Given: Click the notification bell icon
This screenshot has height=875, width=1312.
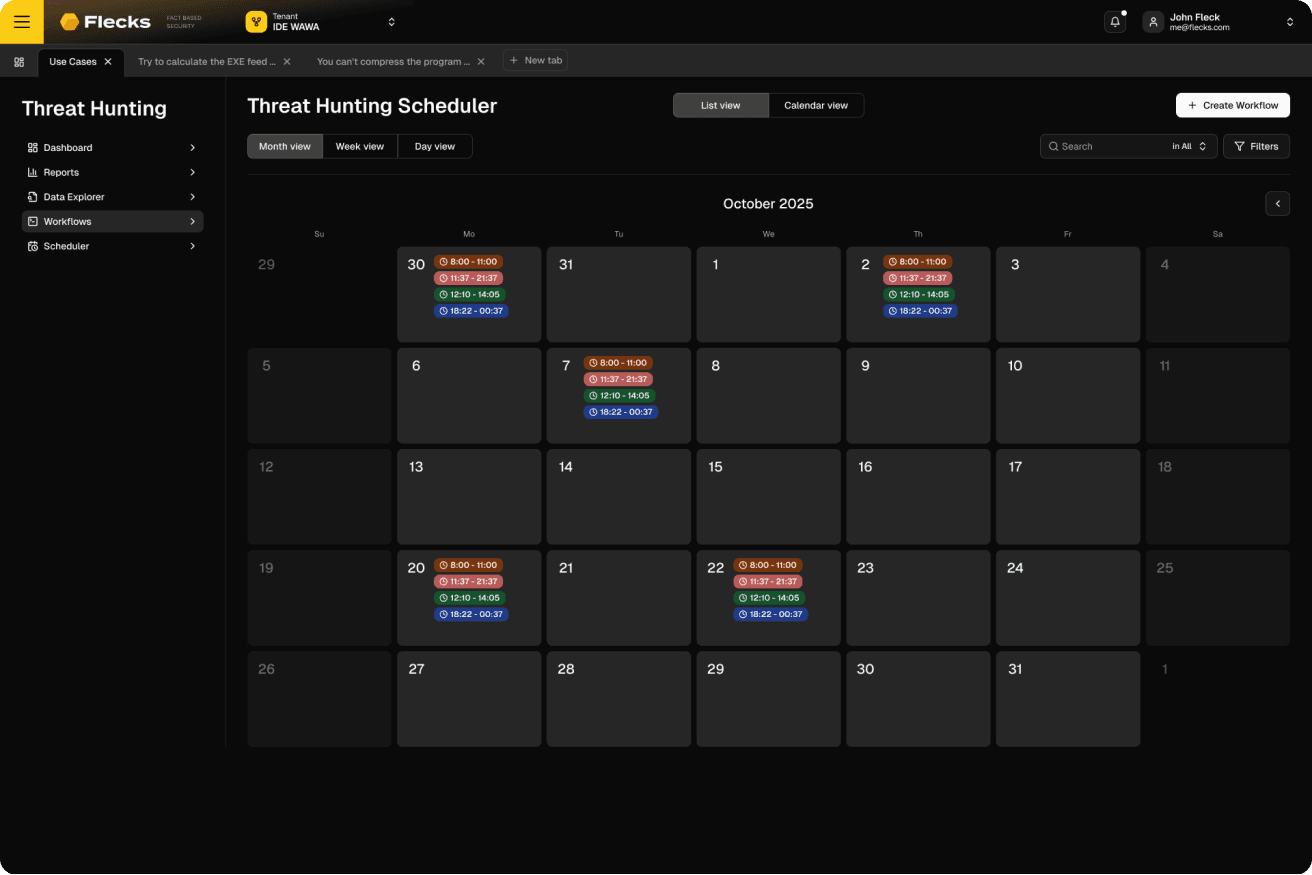Looking at the screenshot, I should 1114,22.
